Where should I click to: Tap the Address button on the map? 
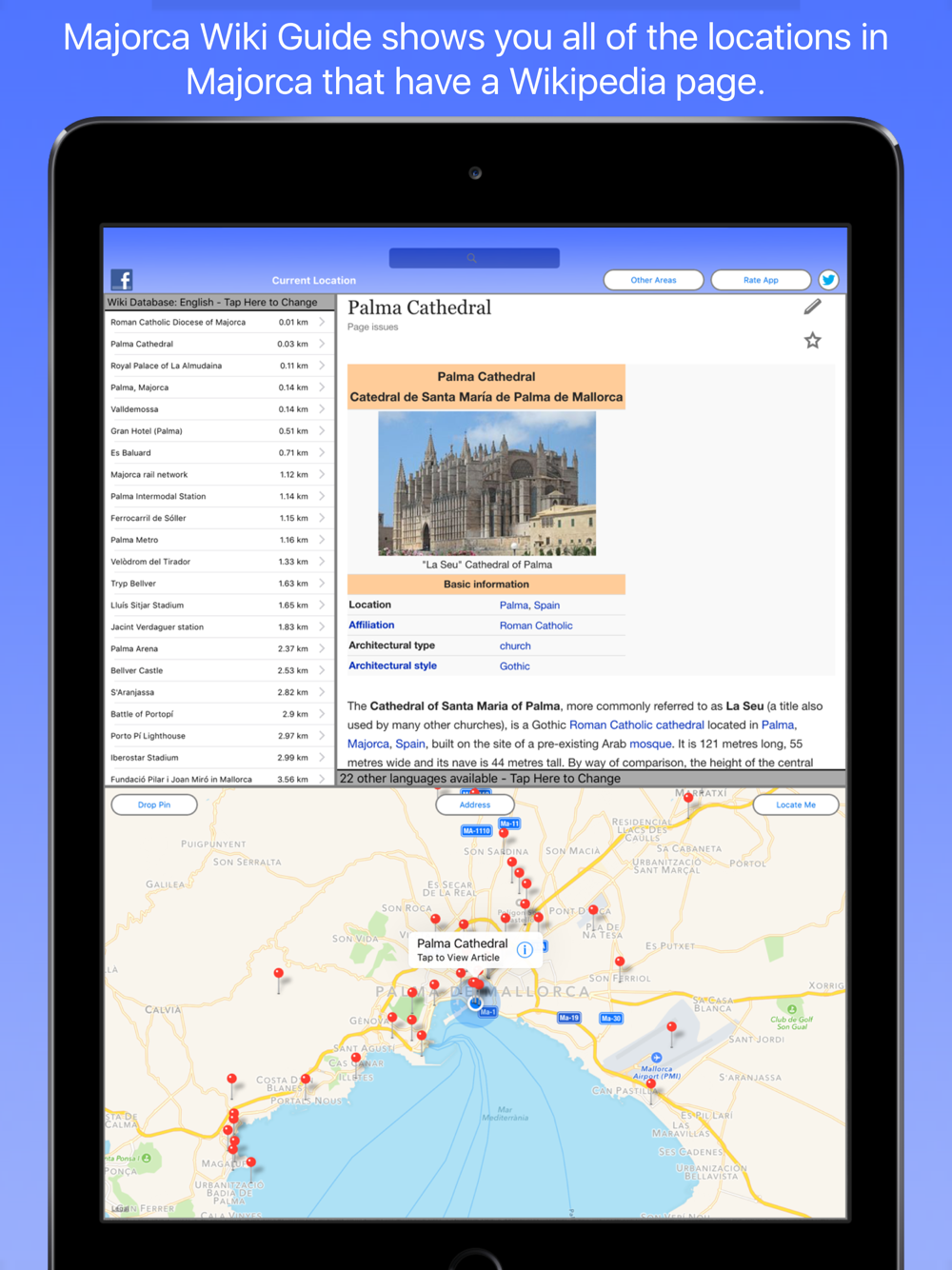coord(475,804)
